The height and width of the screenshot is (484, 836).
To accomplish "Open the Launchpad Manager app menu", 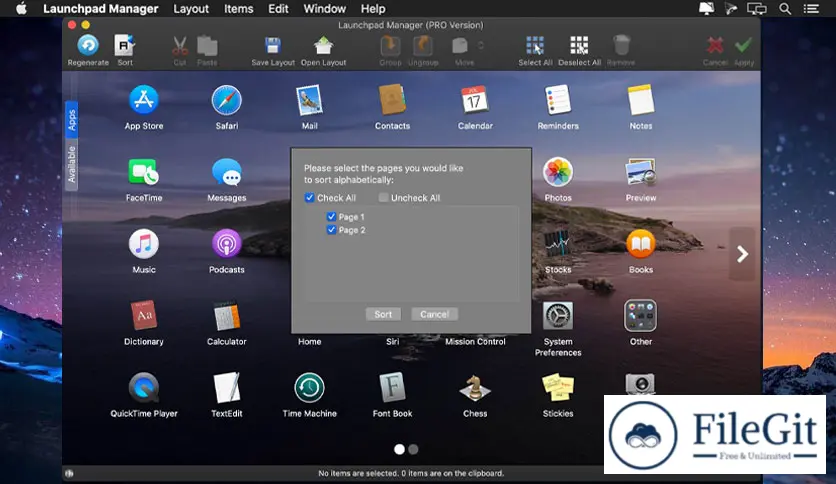I will click(x=100, y=9).
